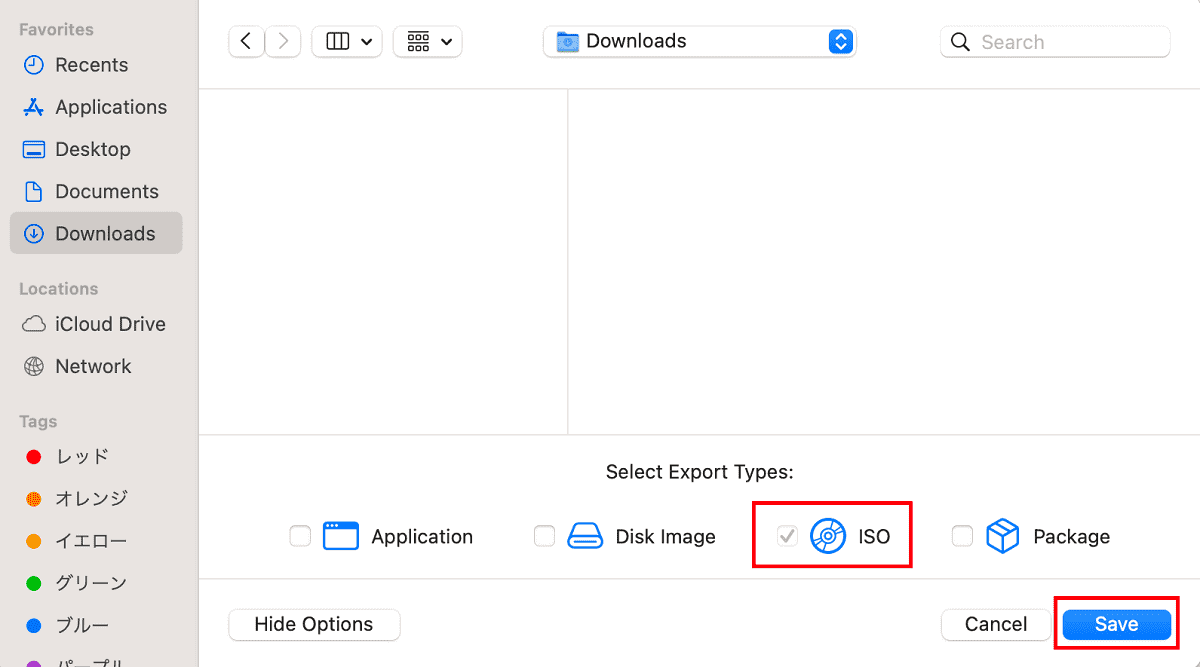Screen dimensions: 1200x667
Task: Click the ISO disc icon
Action: click(828, 536)
